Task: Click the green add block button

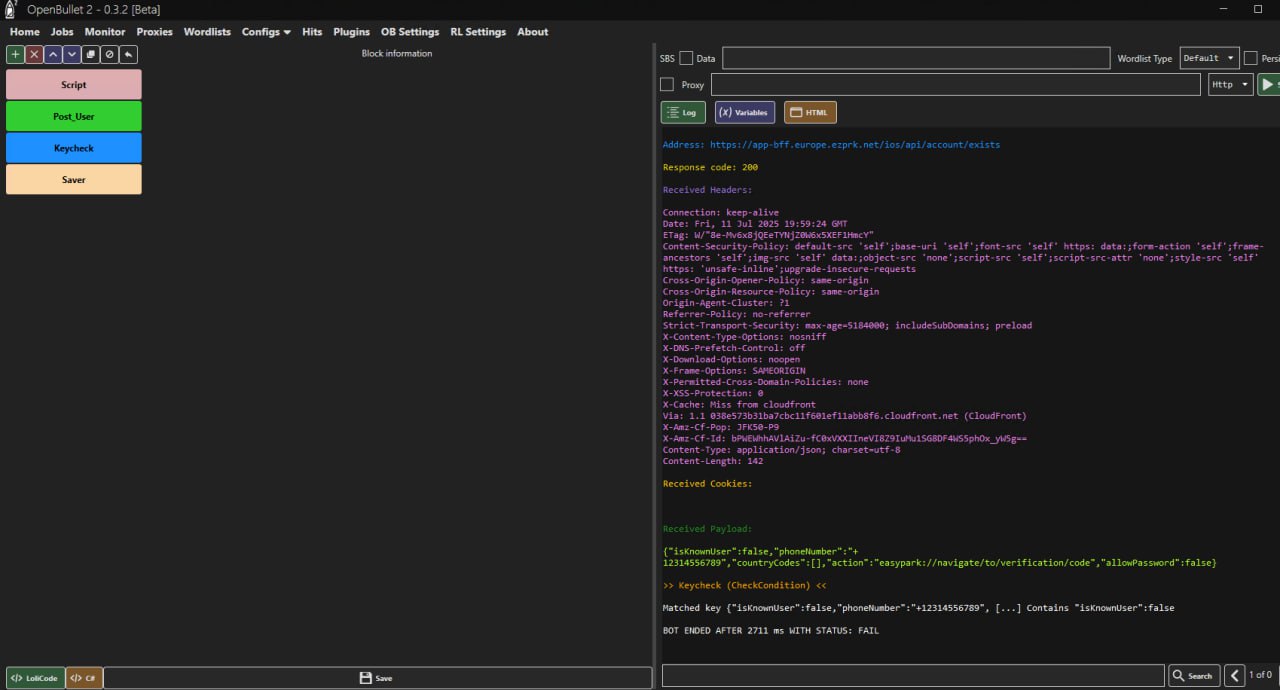Action: click(15, 54)
